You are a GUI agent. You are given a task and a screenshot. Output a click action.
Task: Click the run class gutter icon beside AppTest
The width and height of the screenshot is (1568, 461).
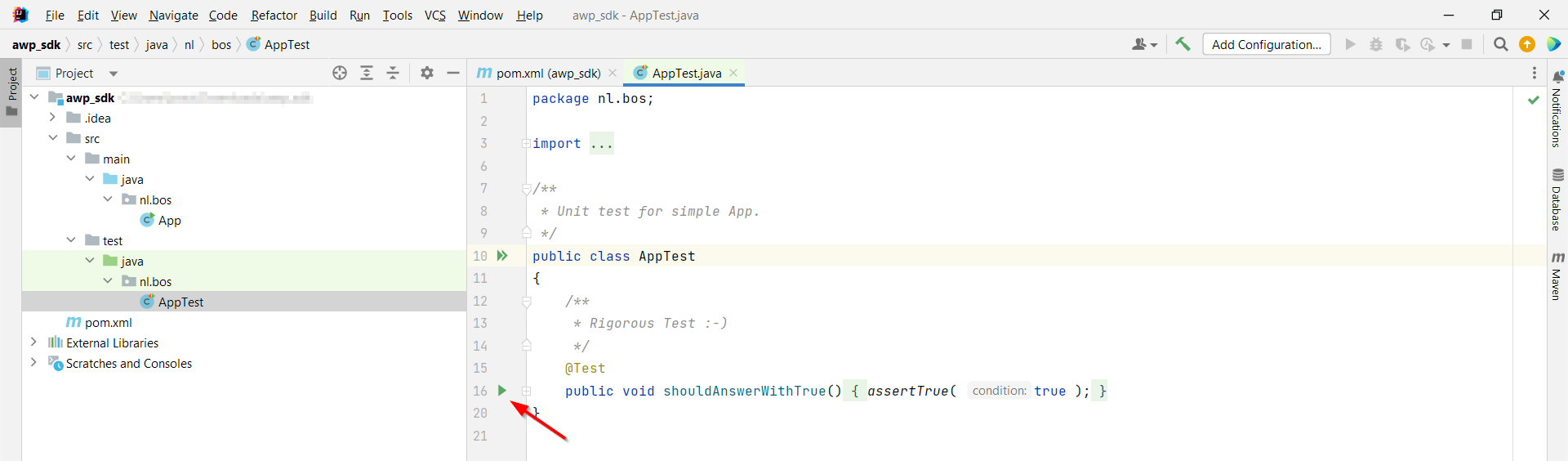[x=502, y=256]
